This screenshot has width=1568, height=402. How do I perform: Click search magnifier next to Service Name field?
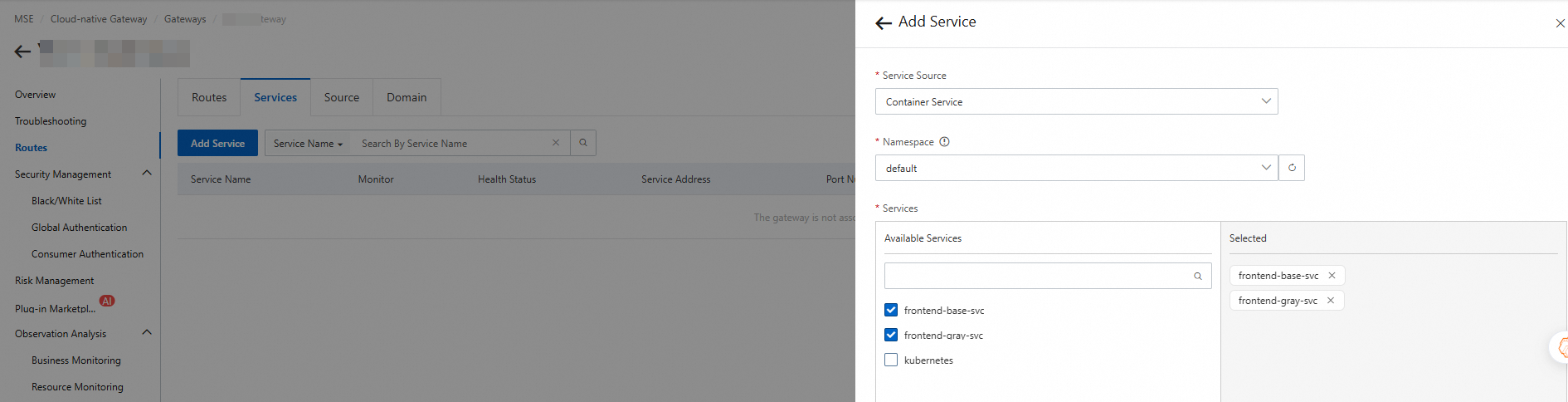pyautogui.click(x=583, y=143)
